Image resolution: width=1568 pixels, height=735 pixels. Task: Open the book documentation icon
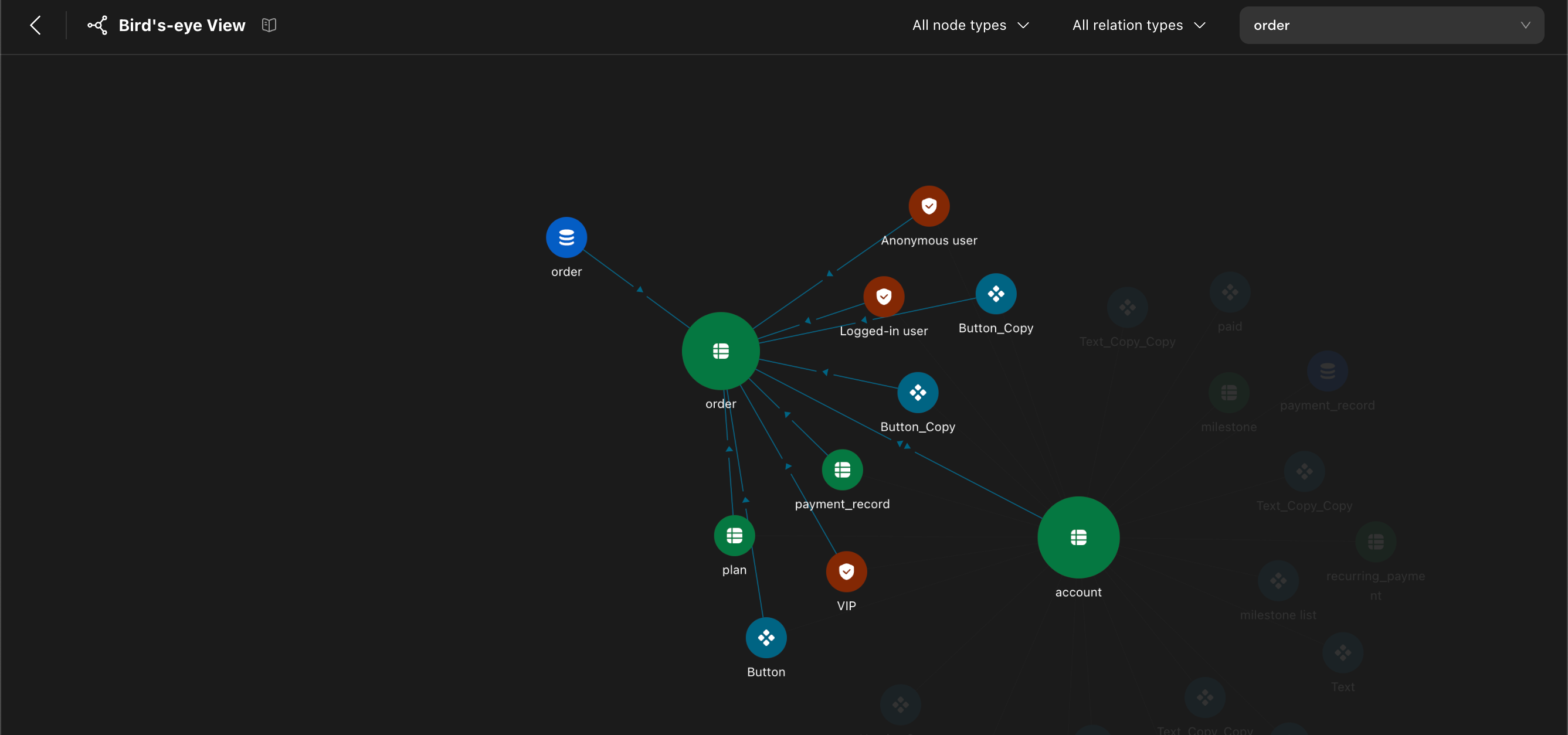click(269, 25)
